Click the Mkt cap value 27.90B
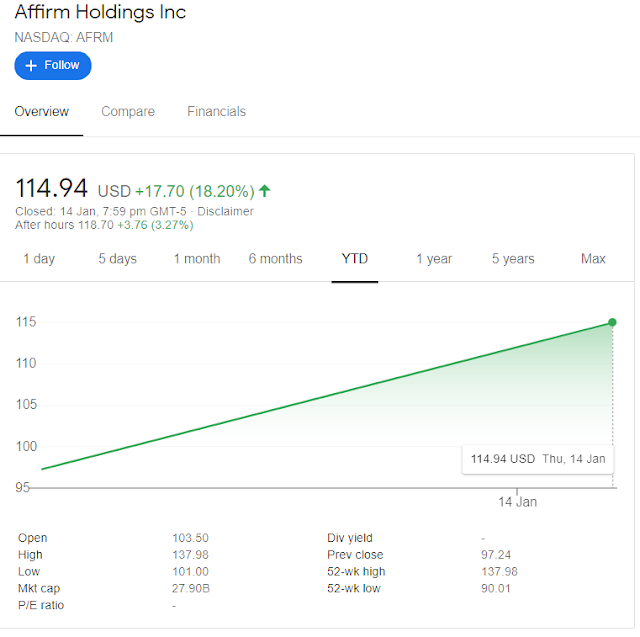Screen dimensions: 640x637 pos(191,588)
